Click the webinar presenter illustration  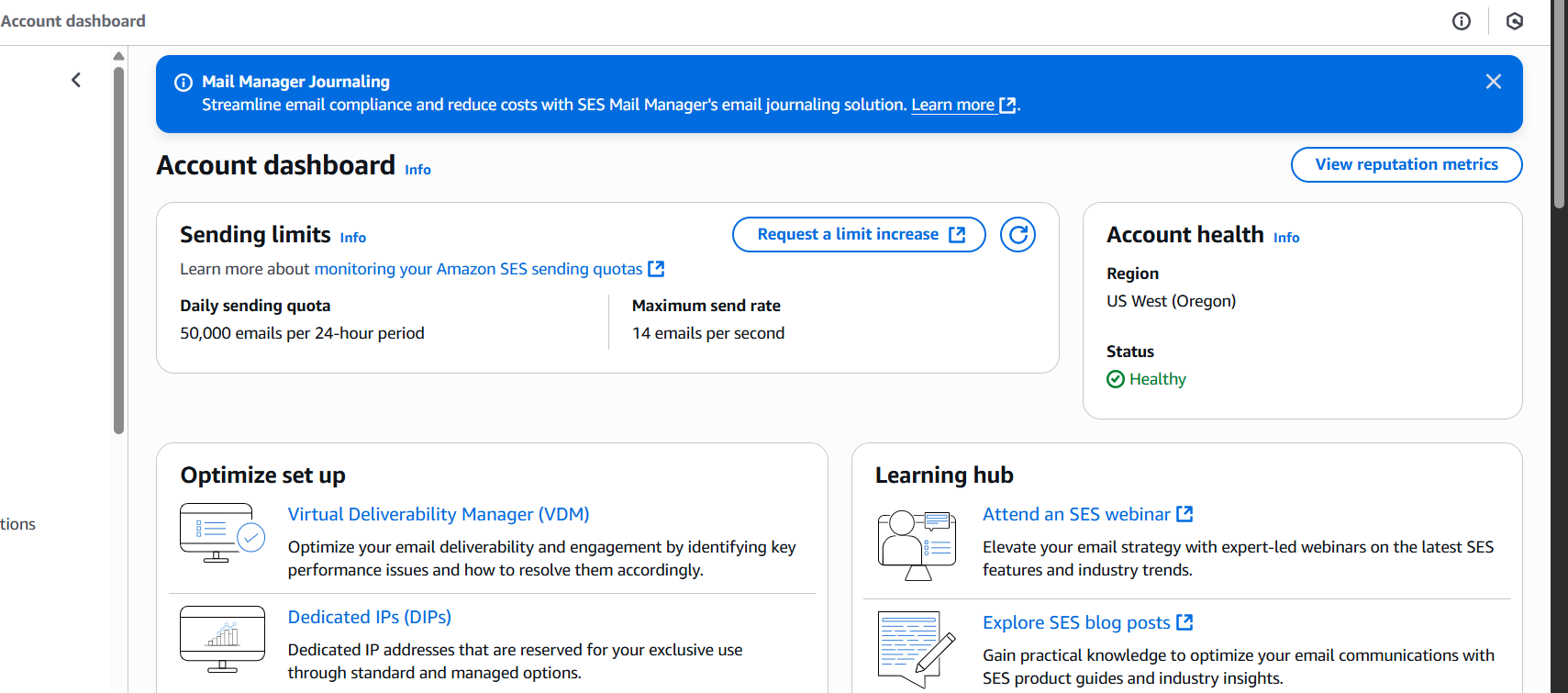pos(917,545)
